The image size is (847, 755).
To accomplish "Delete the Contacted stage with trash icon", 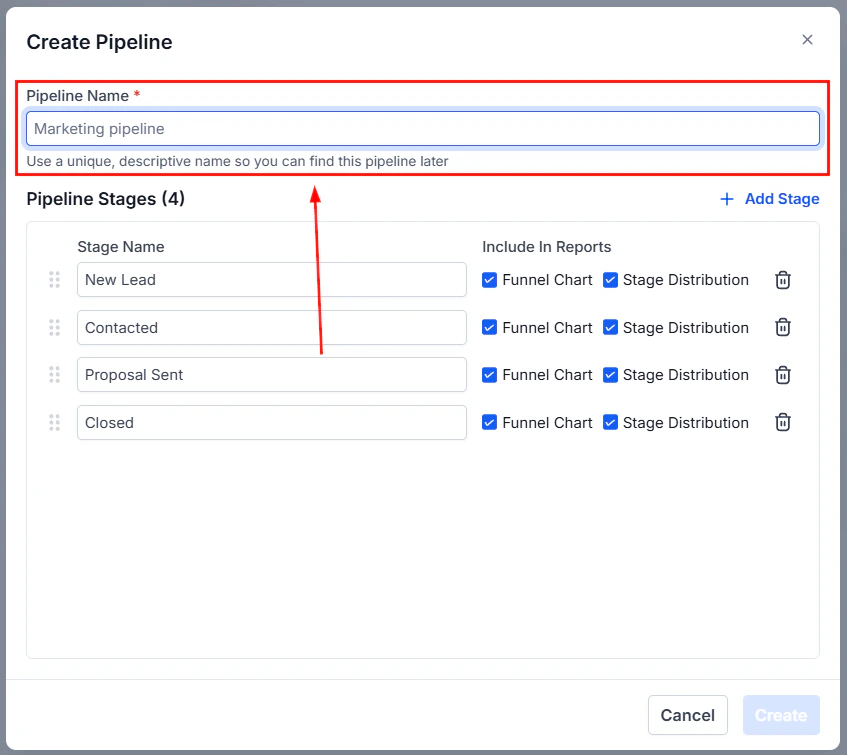I will 782,327.
